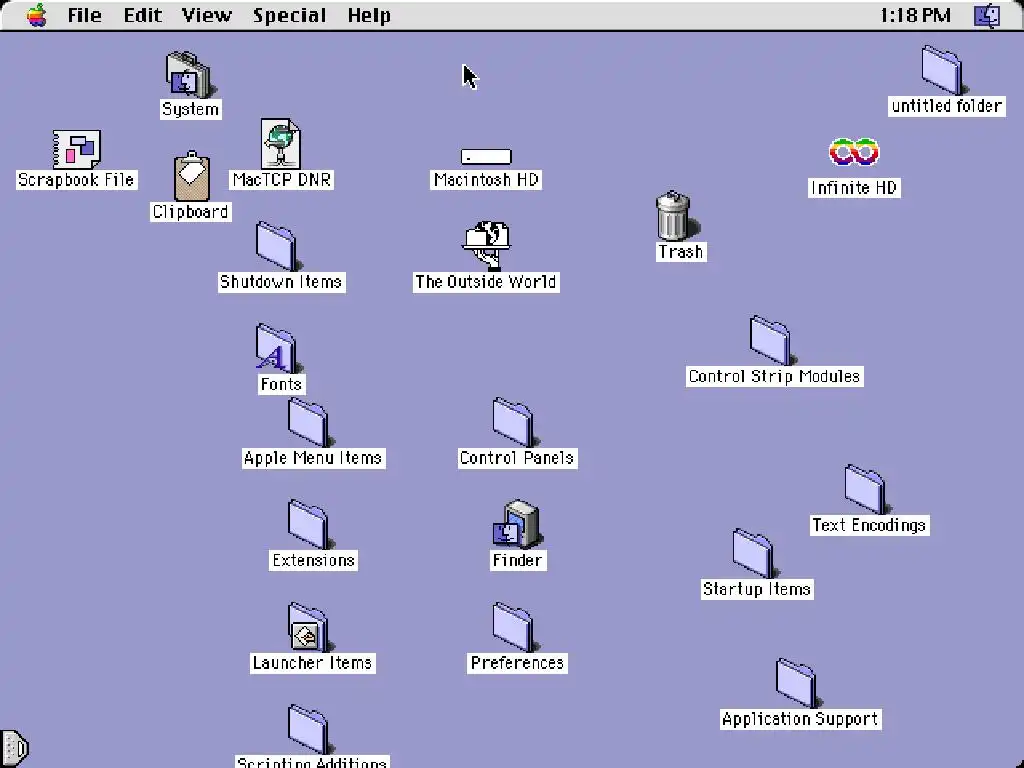1024x768 pixels.
Task: Open the Finder application menu icon
Action: pos(987,15)
